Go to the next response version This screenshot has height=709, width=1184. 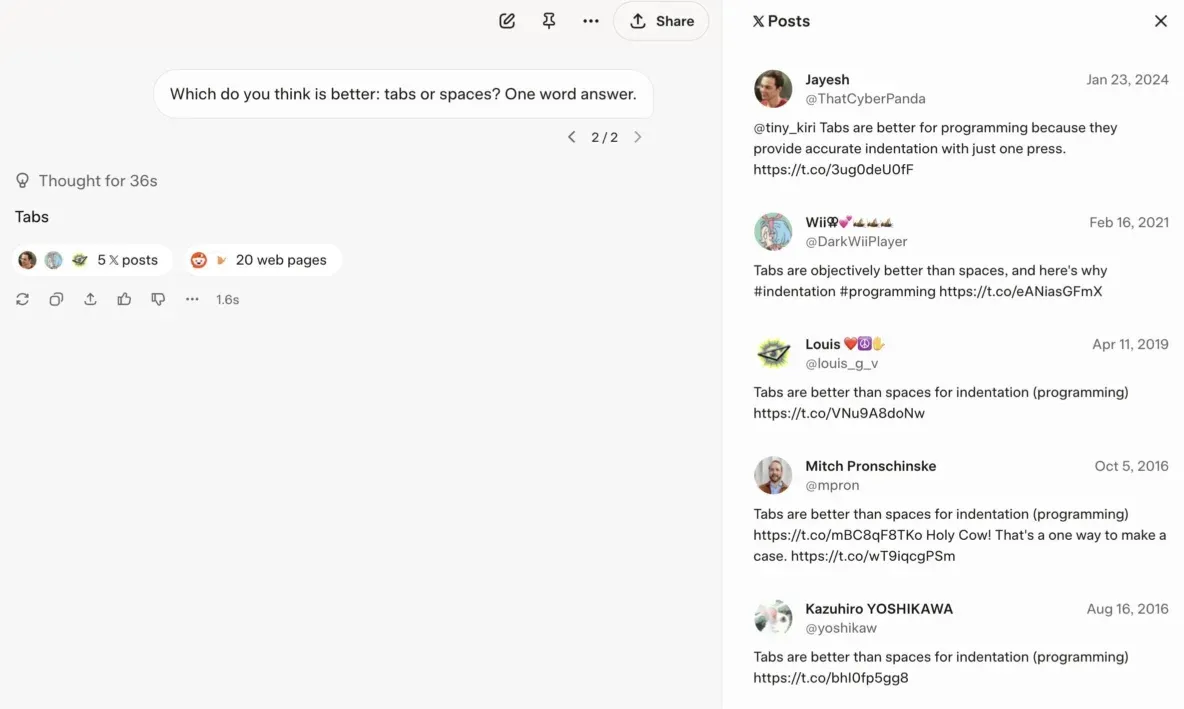coord(638,137)
